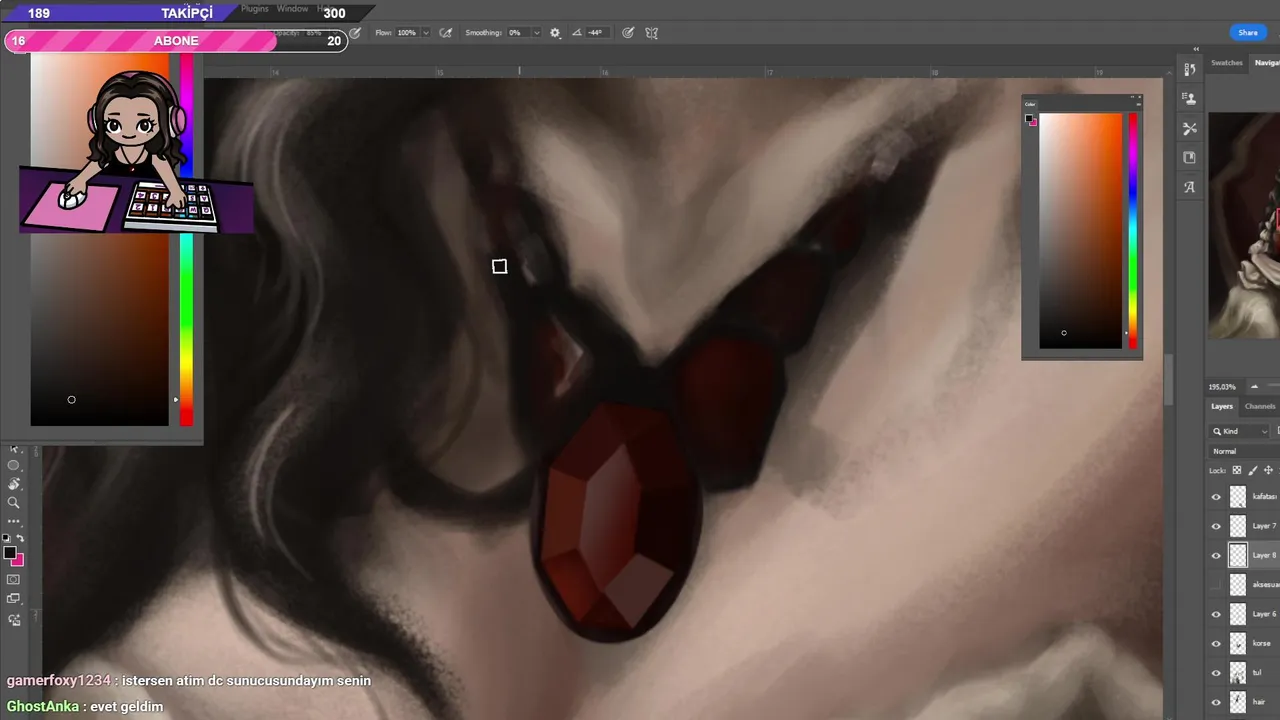
Task: Lock image pixels brush icon
Action: click(x=1253, y=470)
